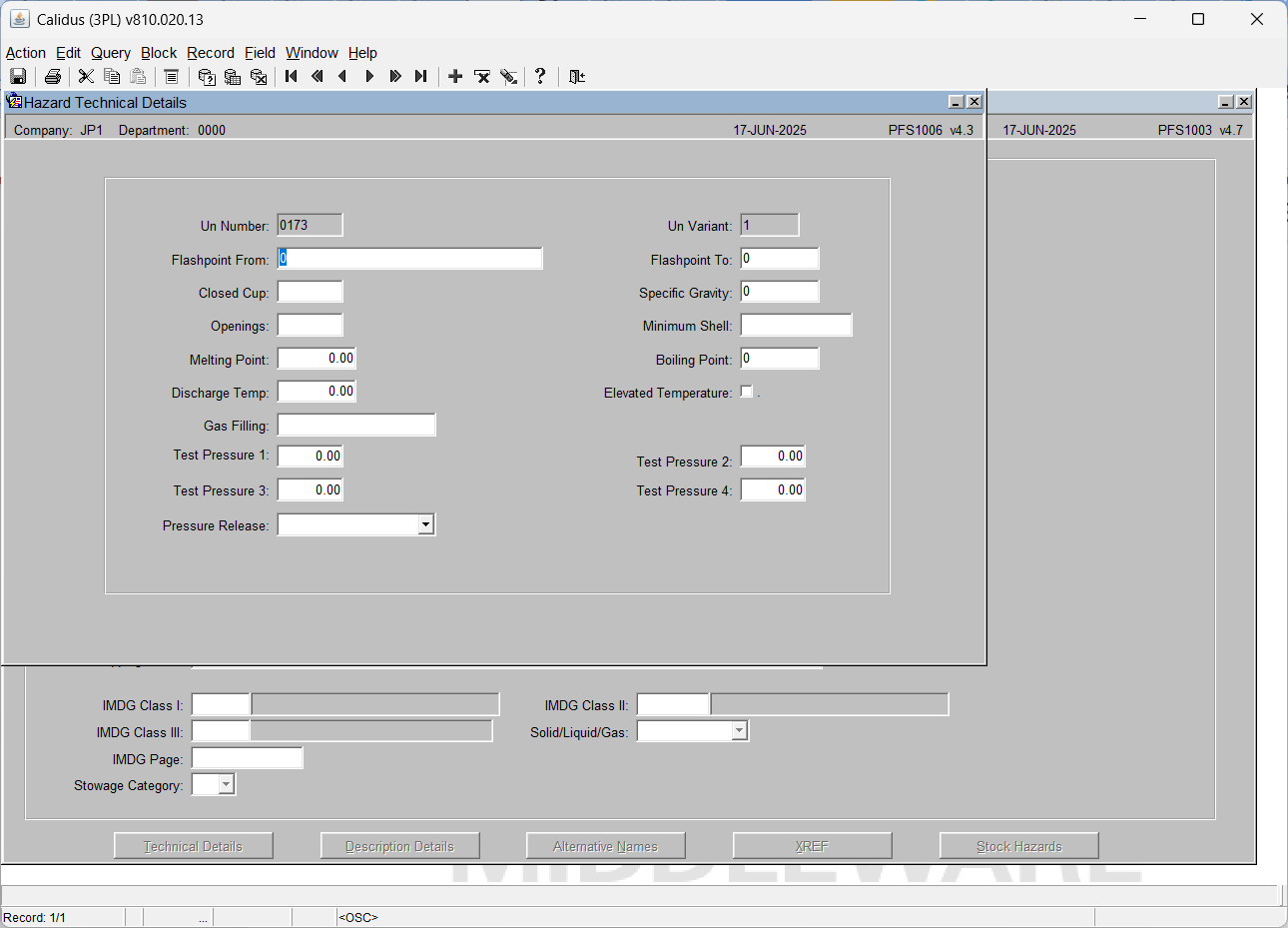1288x928 pixels.
Task: Click the Print icon in toolbar
Action: (x=53, y=76)
